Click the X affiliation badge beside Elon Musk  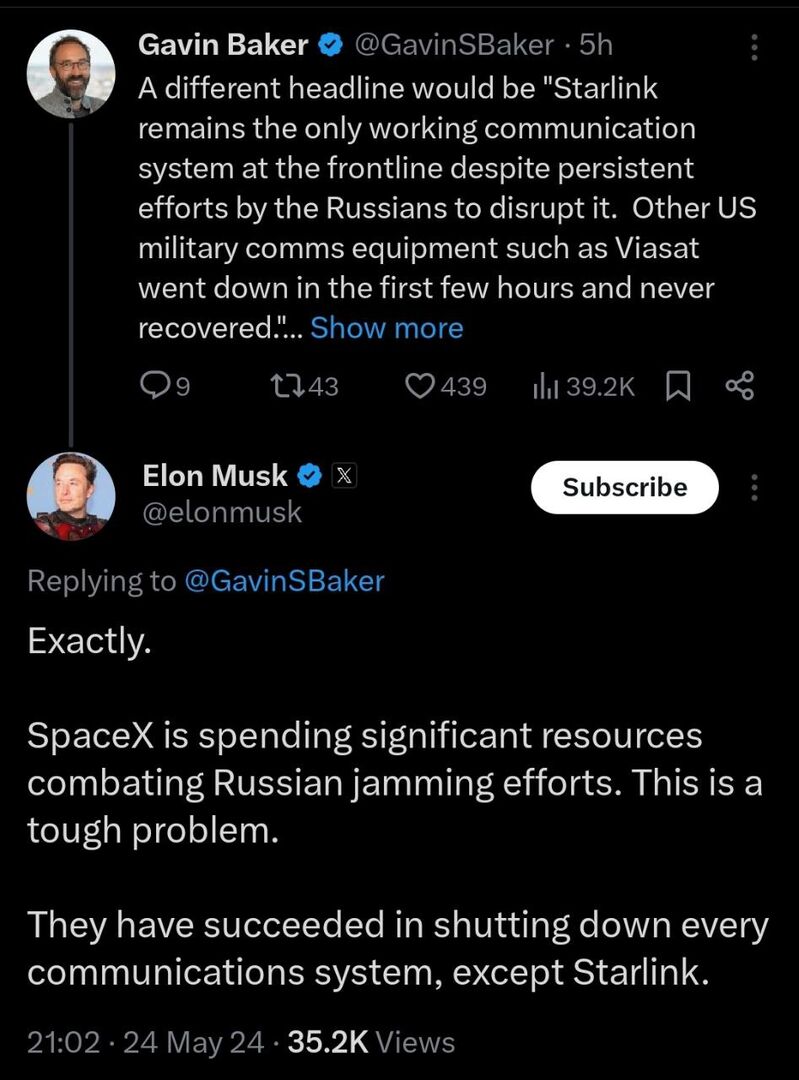click(x=344, y=476)
